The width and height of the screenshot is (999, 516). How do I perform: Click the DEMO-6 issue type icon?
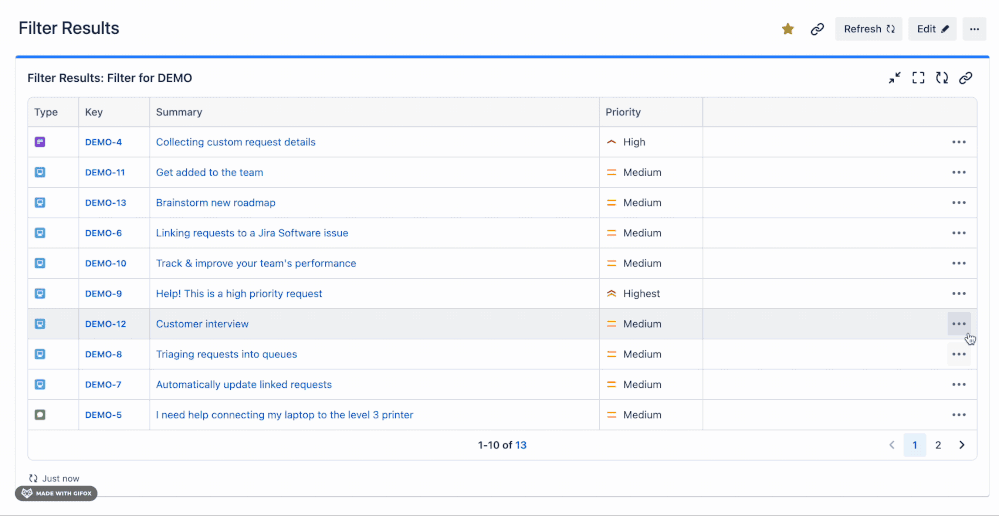40,233
